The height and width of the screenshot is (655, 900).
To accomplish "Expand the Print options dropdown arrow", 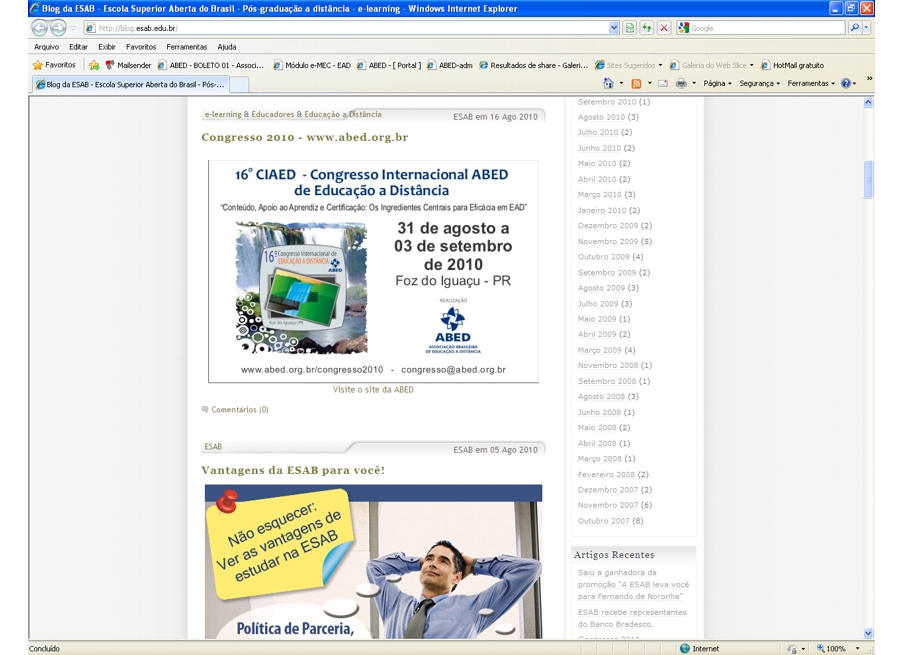I will (694, 83).
